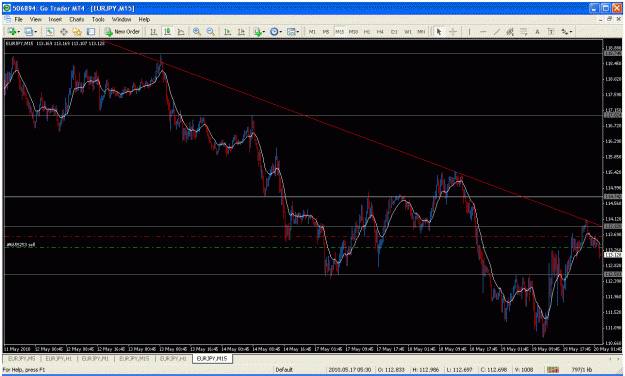Select the Horizontal Line drawing tool
Viewport: 625px width, 376px height.
pos(483,31)
